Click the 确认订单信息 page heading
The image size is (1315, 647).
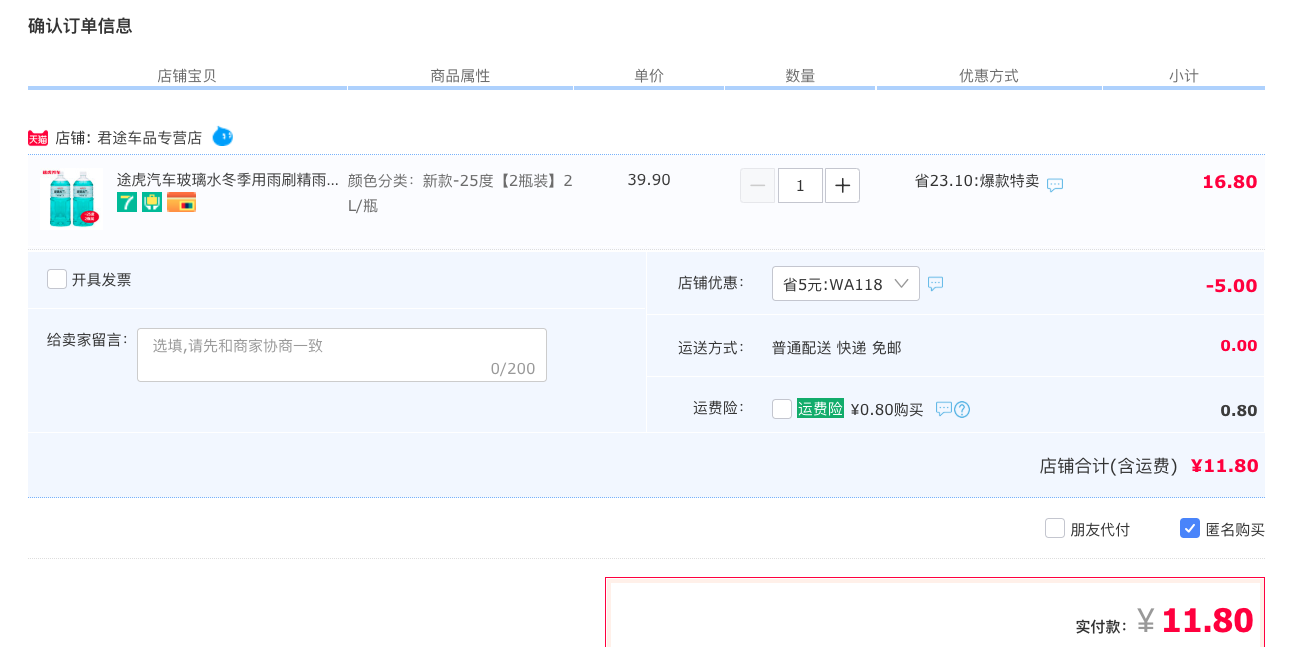[x=80, y=26]
